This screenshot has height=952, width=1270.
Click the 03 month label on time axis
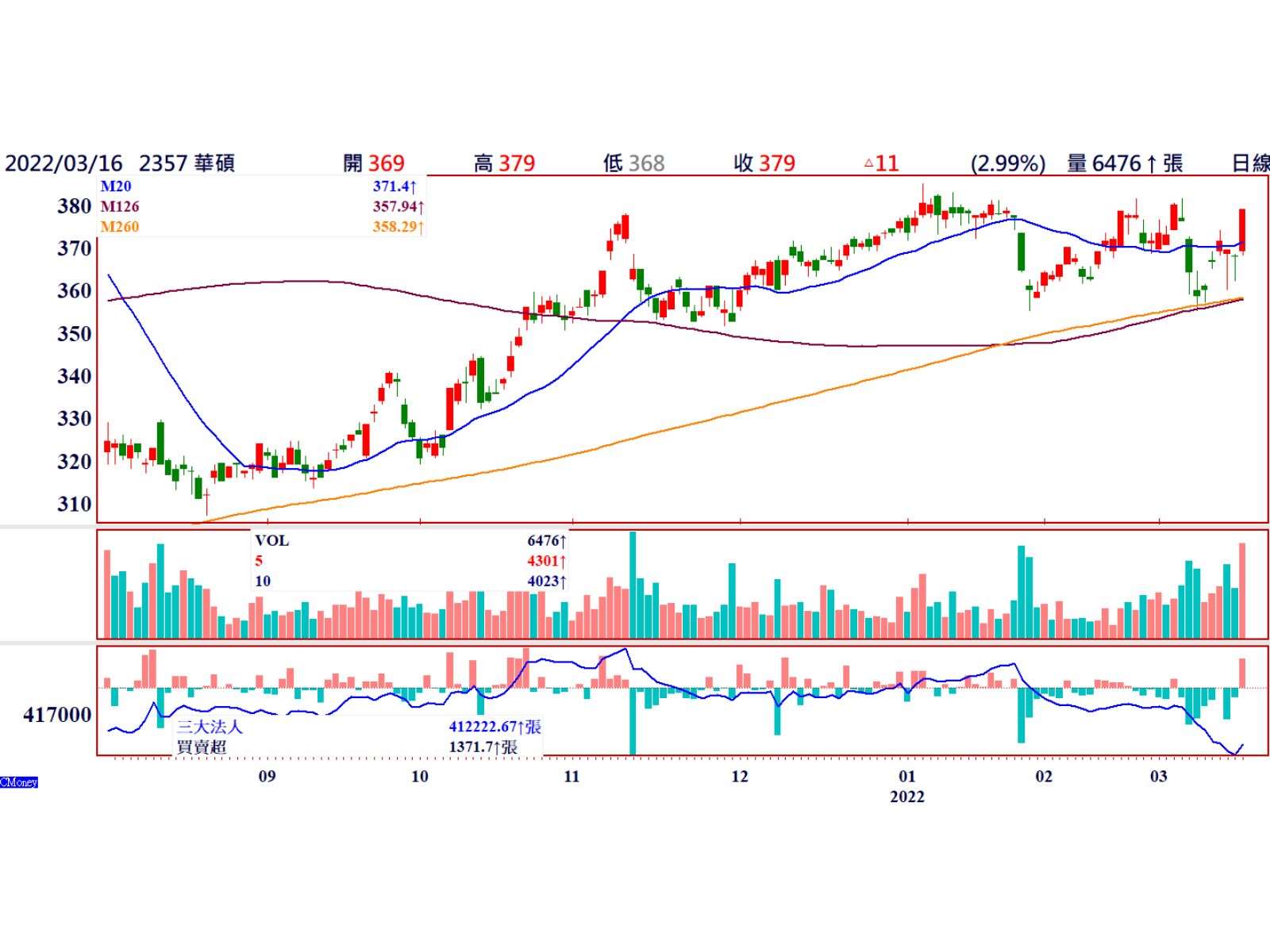click(1159, 776)
